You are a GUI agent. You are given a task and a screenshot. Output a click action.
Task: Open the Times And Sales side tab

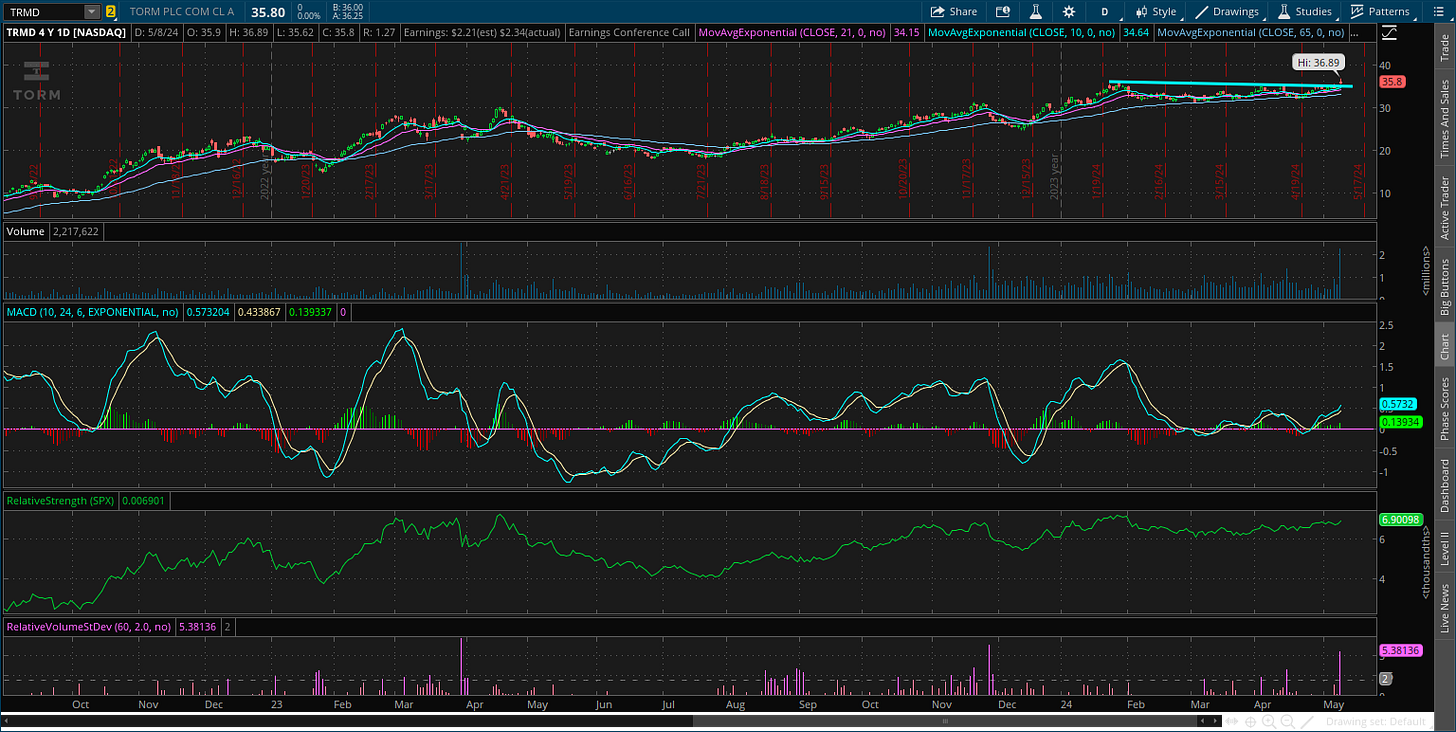(1444, 119)
